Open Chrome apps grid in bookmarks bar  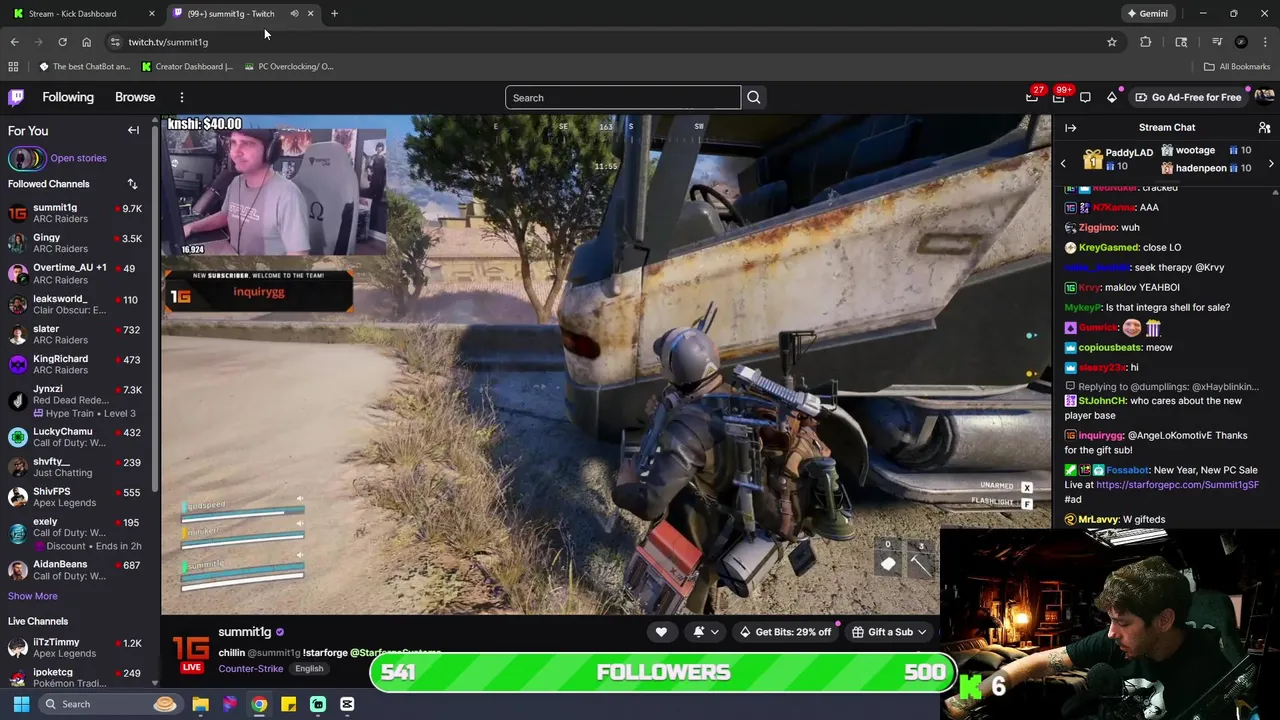coord(13,67)
